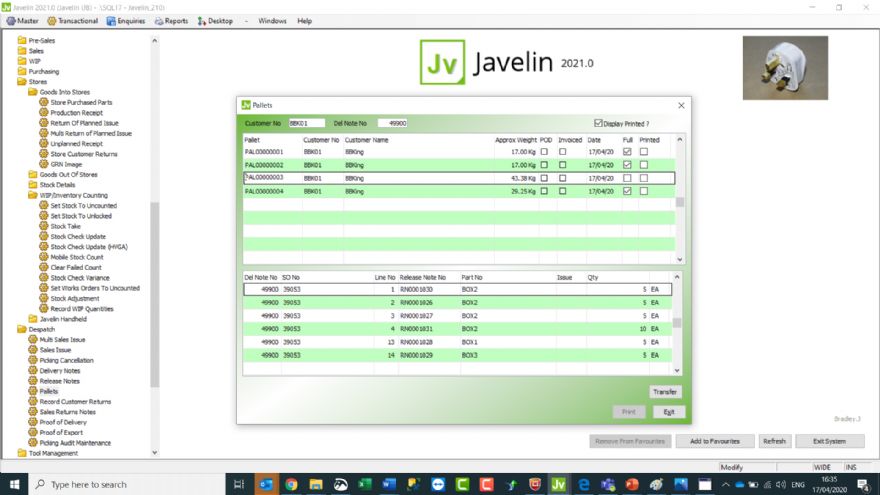The image size is (880, 495).
Task: Open the GRN Image tree item
Action: (66, 164)
